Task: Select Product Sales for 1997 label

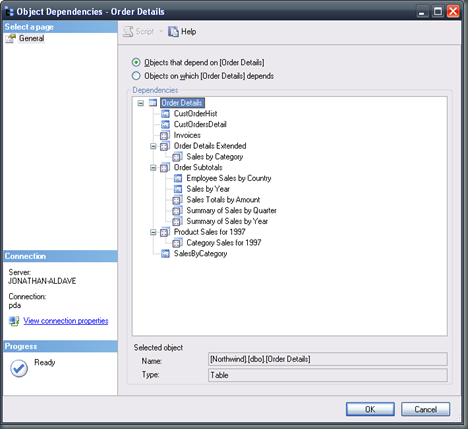Action: pos(209,232)
